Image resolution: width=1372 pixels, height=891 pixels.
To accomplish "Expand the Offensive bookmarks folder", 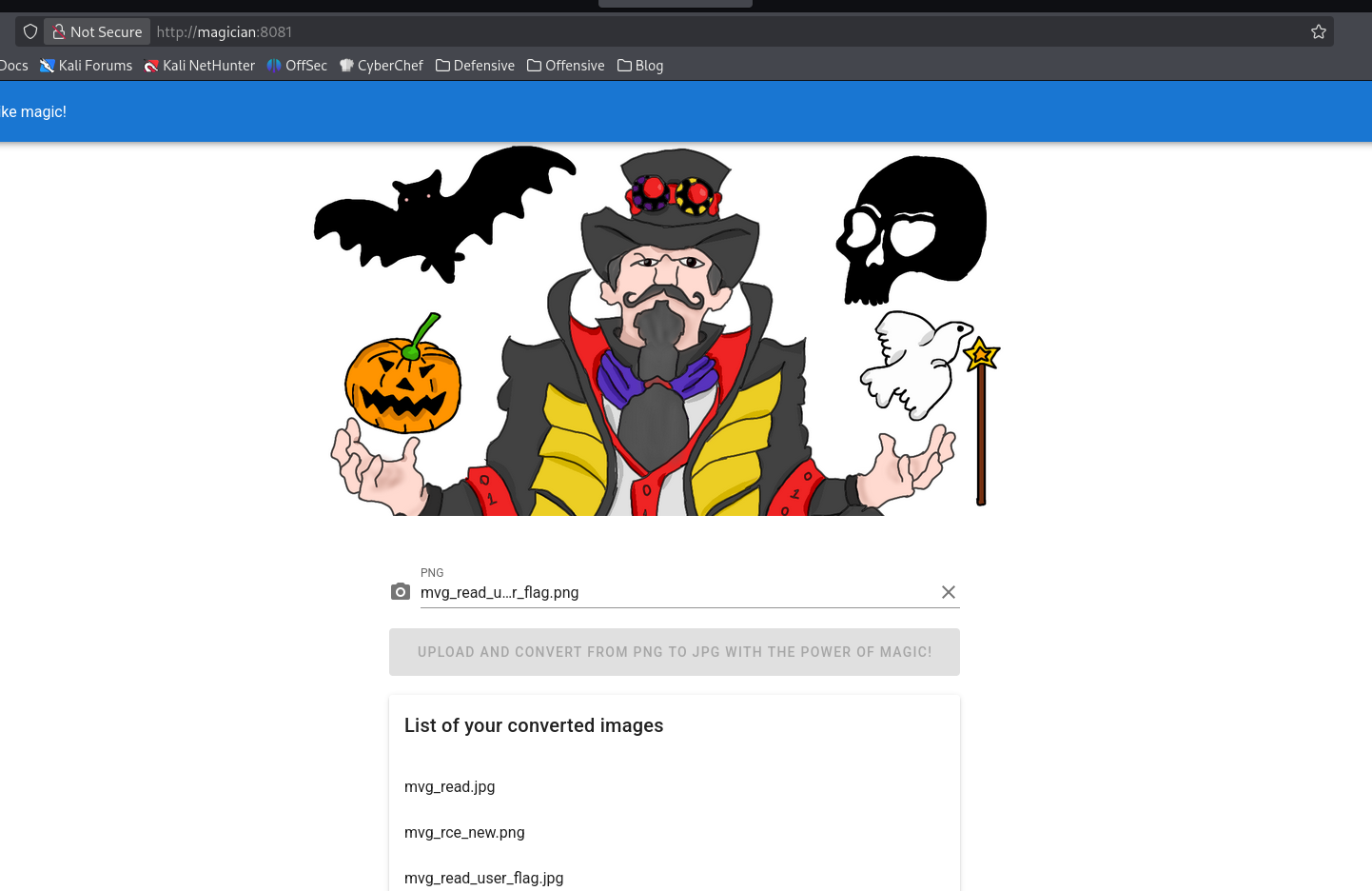I will click(566, 66).
